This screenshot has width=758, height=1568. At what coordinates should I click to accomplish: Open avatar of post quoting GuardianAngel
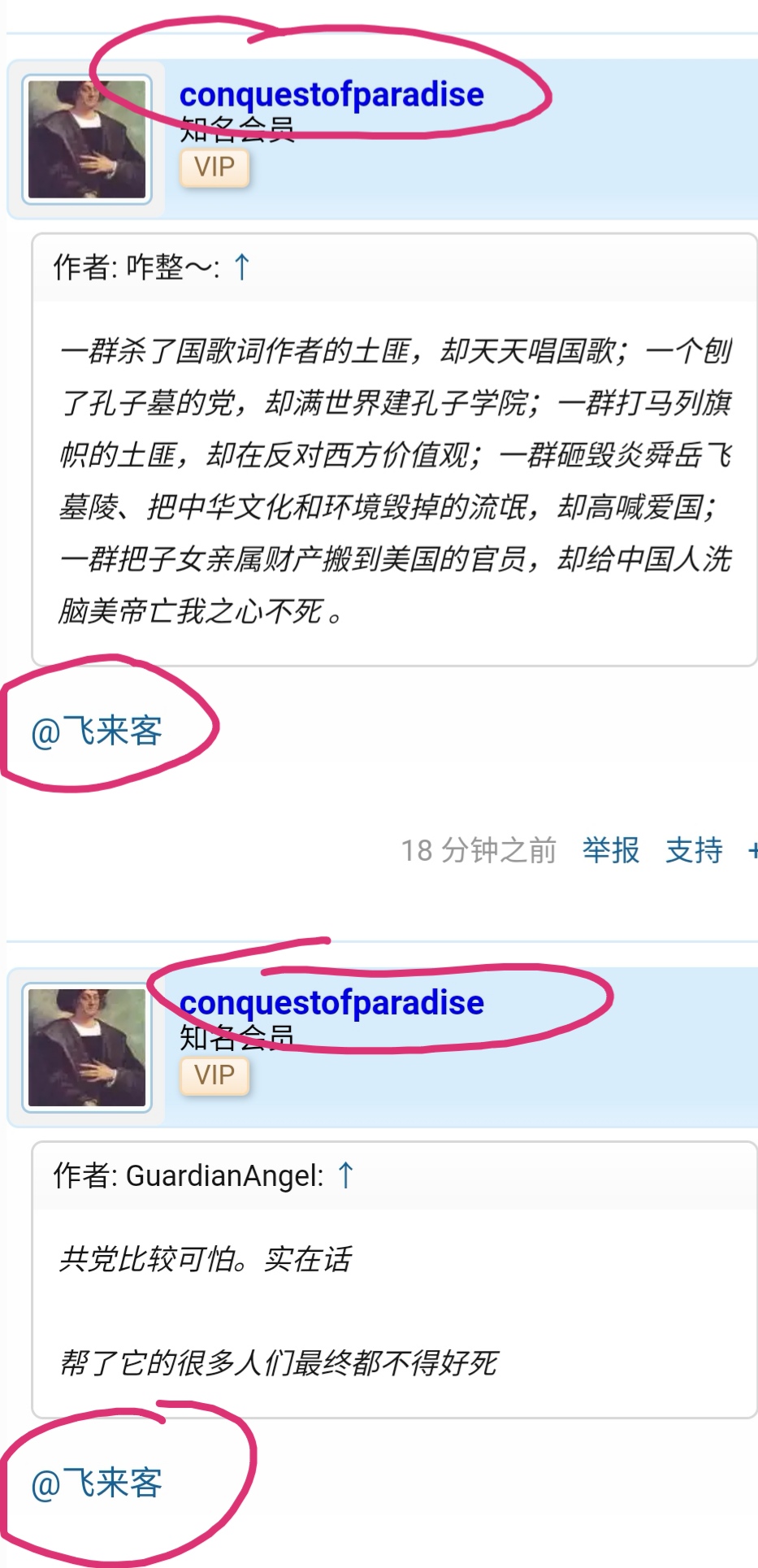(x=87, y=1048)
